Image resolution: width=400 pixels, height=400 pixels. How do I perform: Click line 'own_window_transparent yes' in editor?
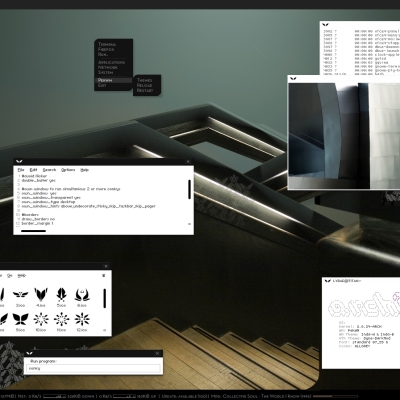tap(51, 198)
